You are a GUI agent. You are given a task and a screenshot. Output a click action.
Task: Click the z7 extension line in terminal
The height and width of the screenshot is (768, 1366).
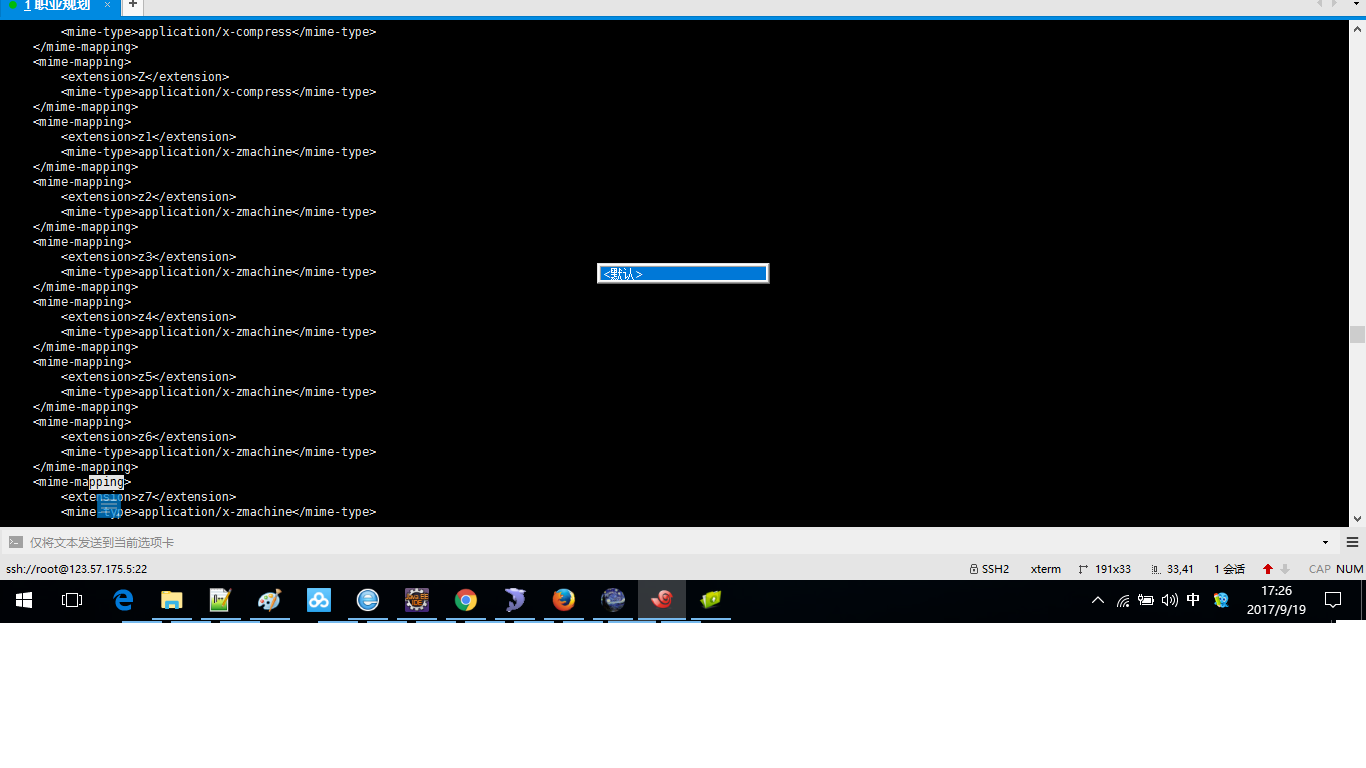(148, 497)
